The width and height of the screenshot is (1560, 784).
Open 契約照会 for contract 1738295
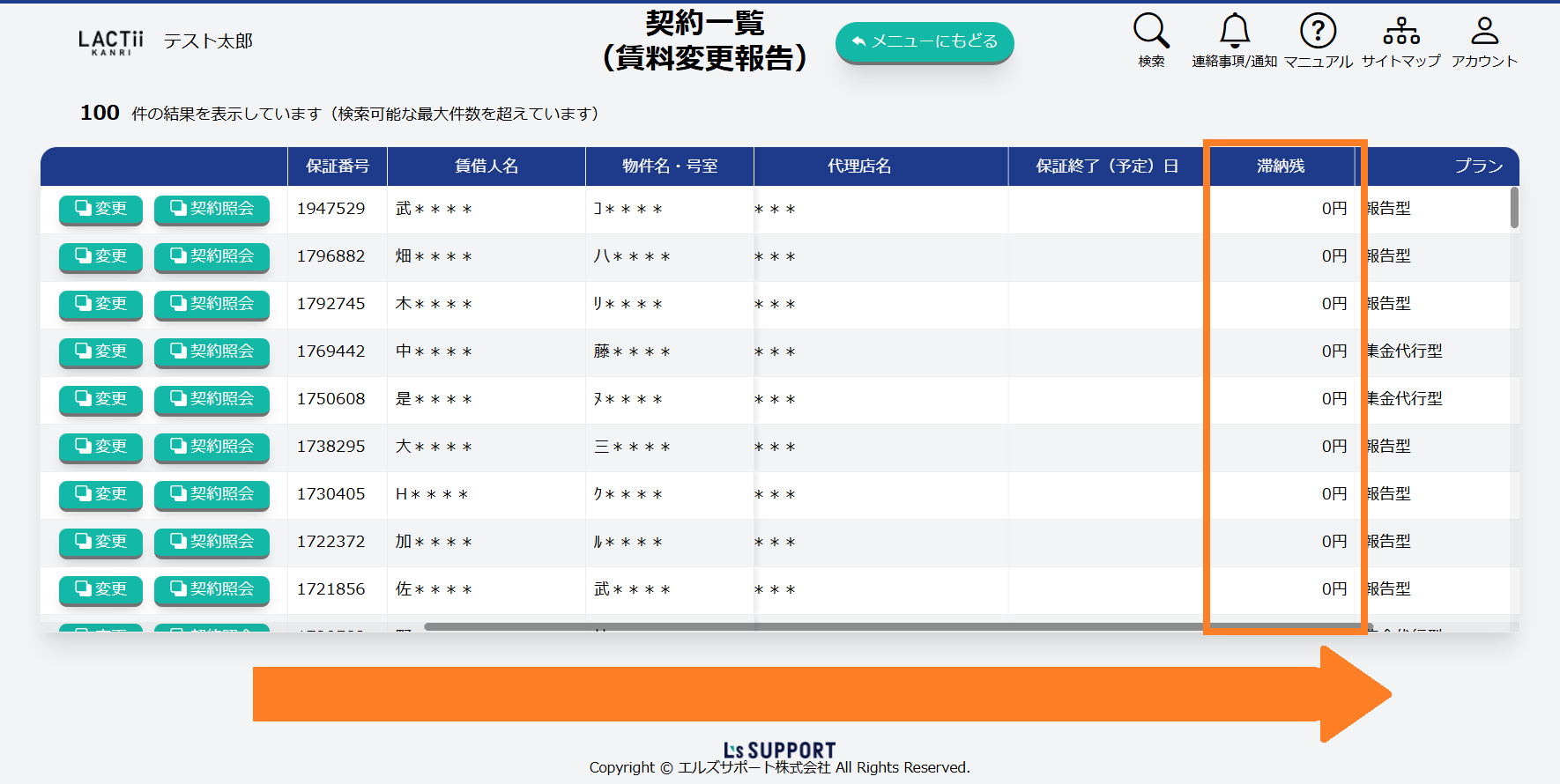tap(212, 447)
